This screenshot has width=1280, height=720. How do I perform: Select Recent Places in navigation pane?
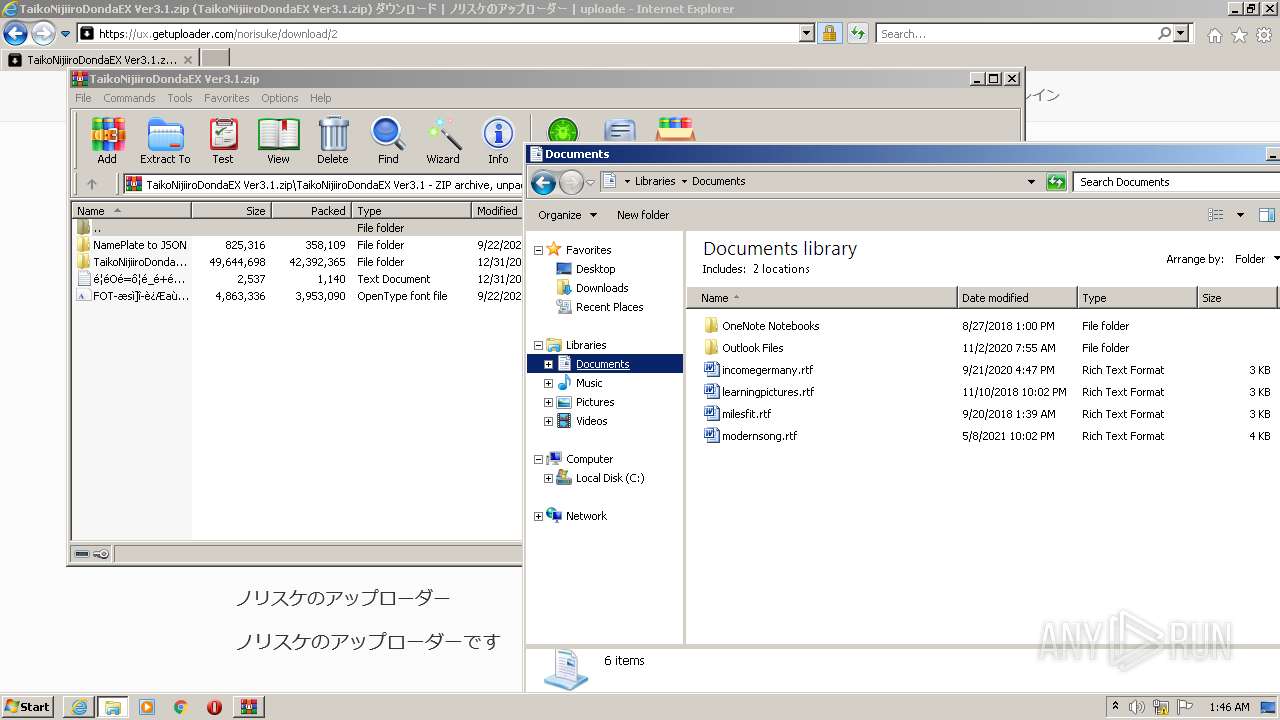610,307
